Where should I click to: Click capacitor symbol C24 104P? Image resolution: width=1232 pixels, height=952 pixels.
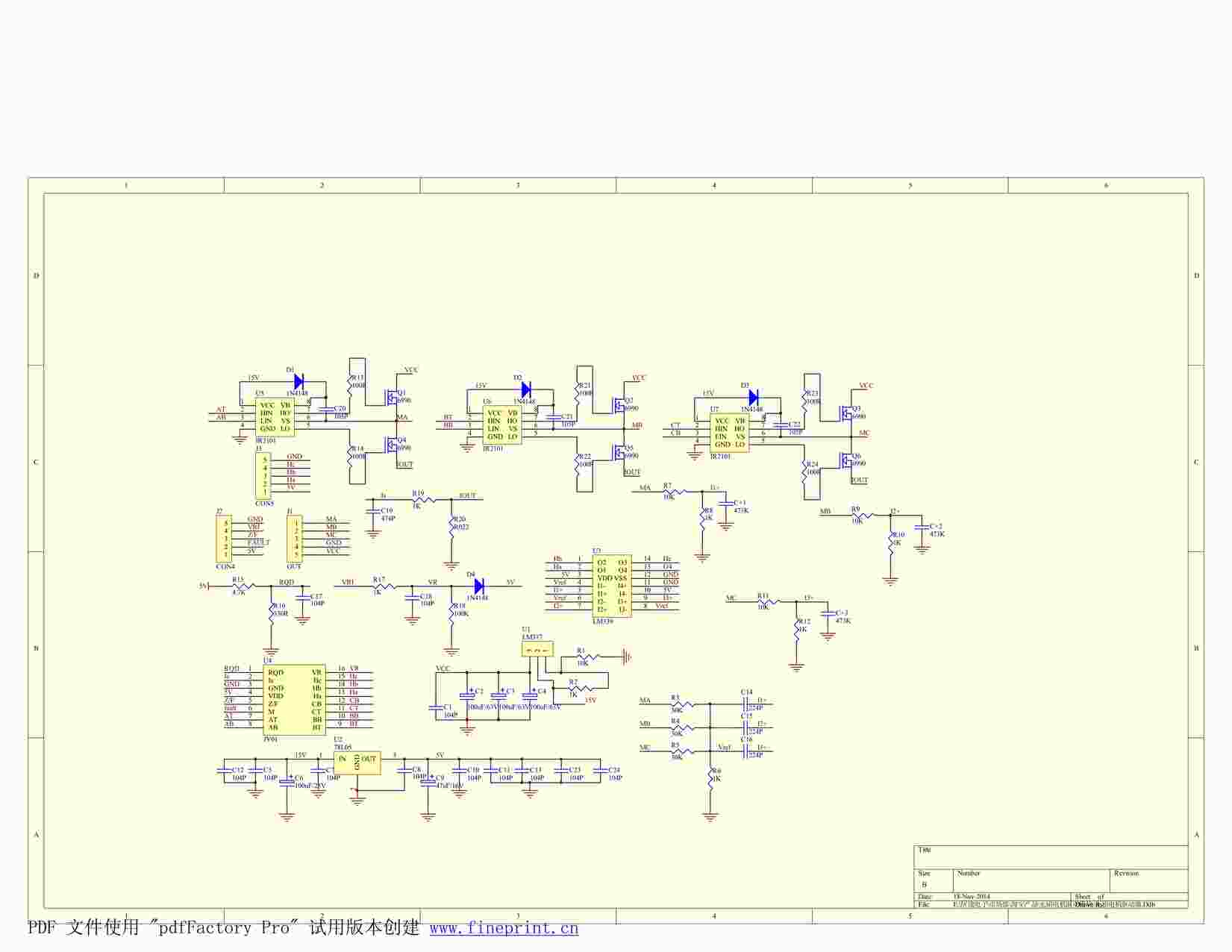click(600, 770)
